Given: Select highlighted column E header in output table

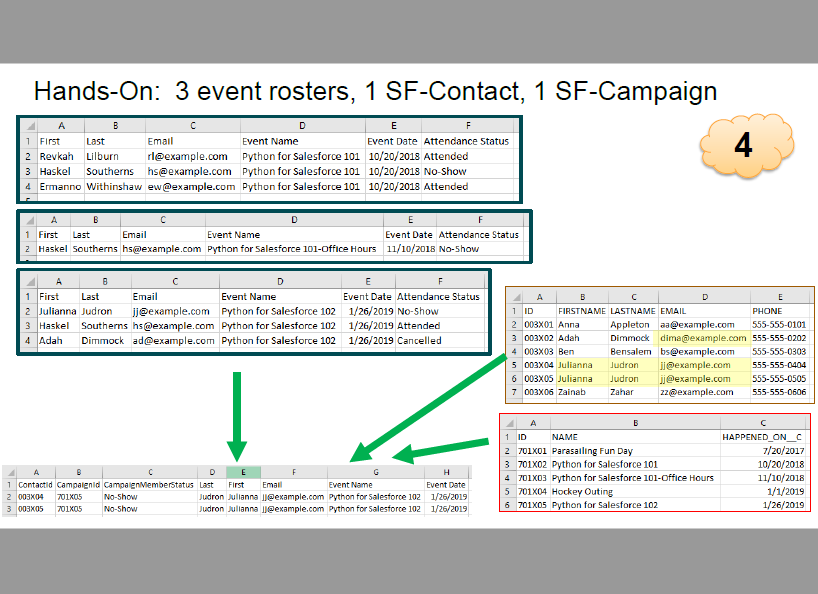Looking at the screenshot, I should 243,472.
